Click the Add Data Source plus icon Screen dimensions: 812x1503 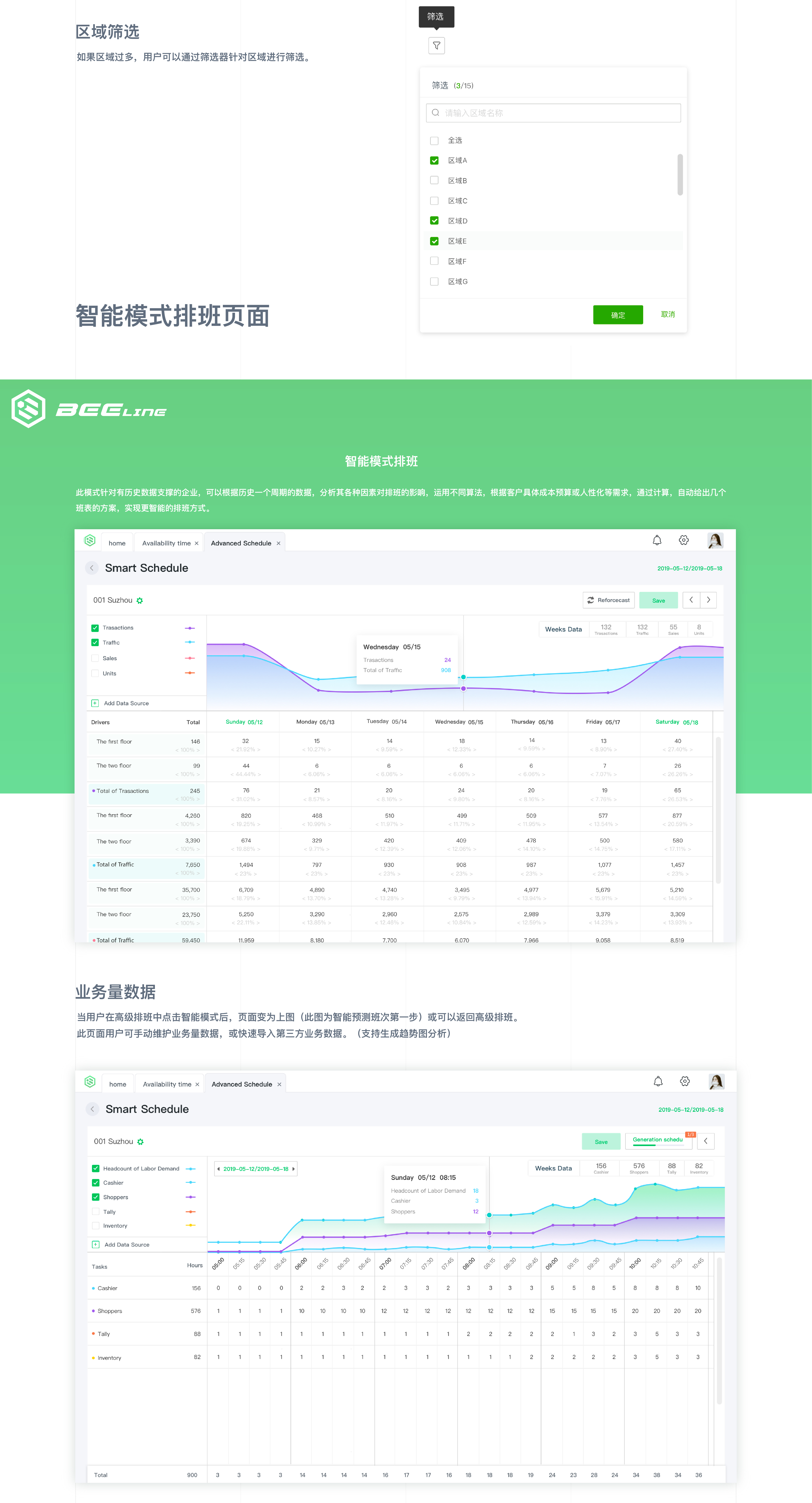pyautogui.click(x=95, y=703)
